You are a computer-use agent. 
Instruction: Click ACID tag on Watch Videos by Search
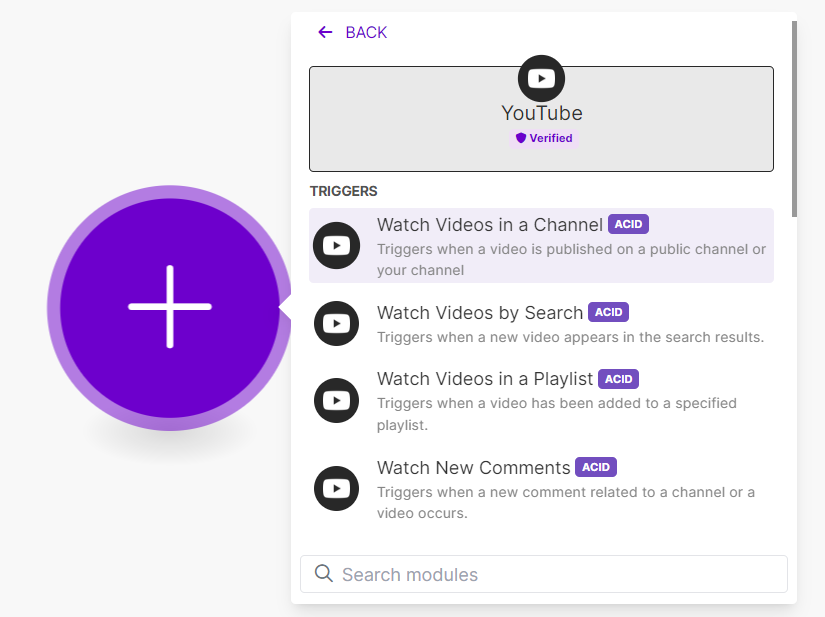(x=608, y=312)
